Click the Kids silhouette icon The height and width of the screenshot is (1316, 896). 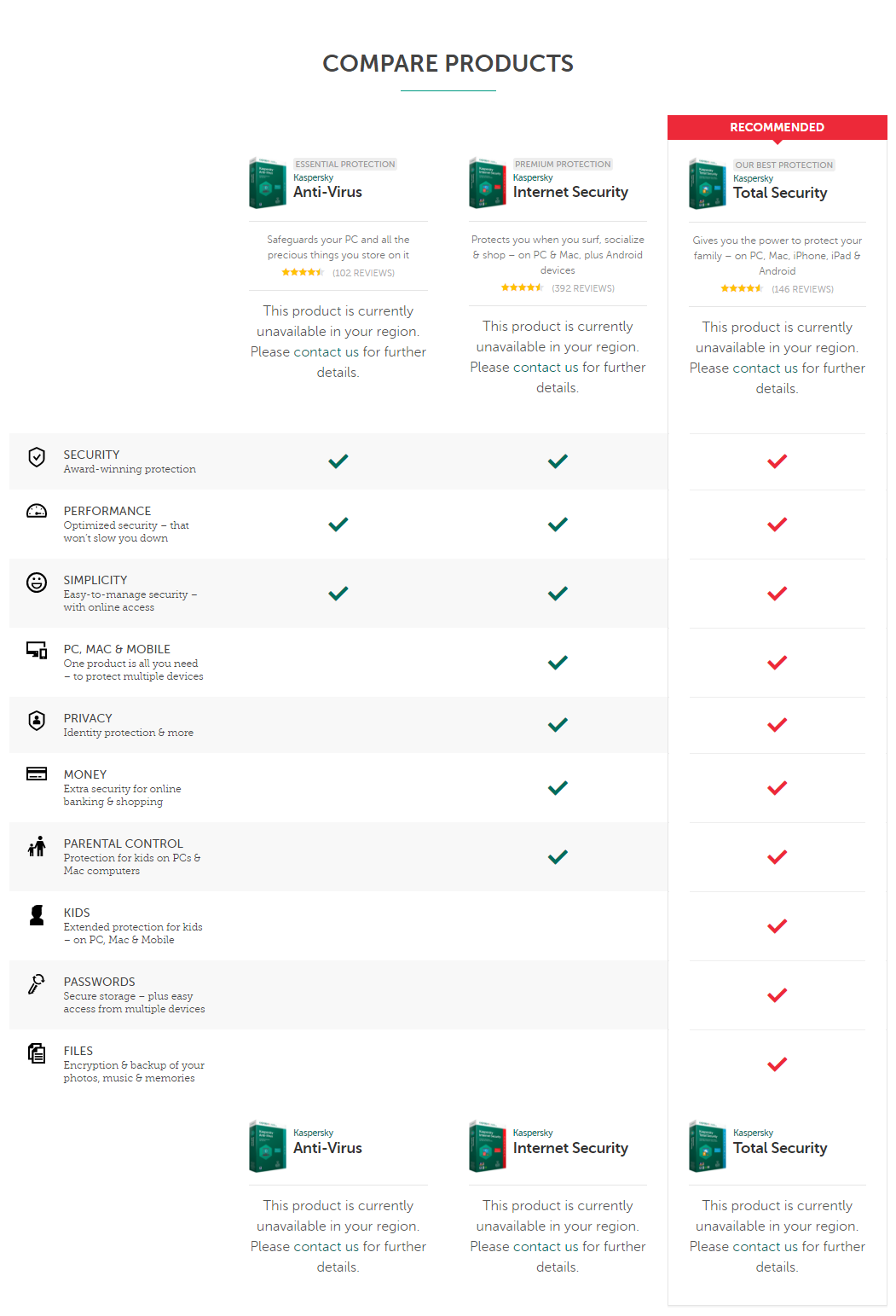(37, 915)
